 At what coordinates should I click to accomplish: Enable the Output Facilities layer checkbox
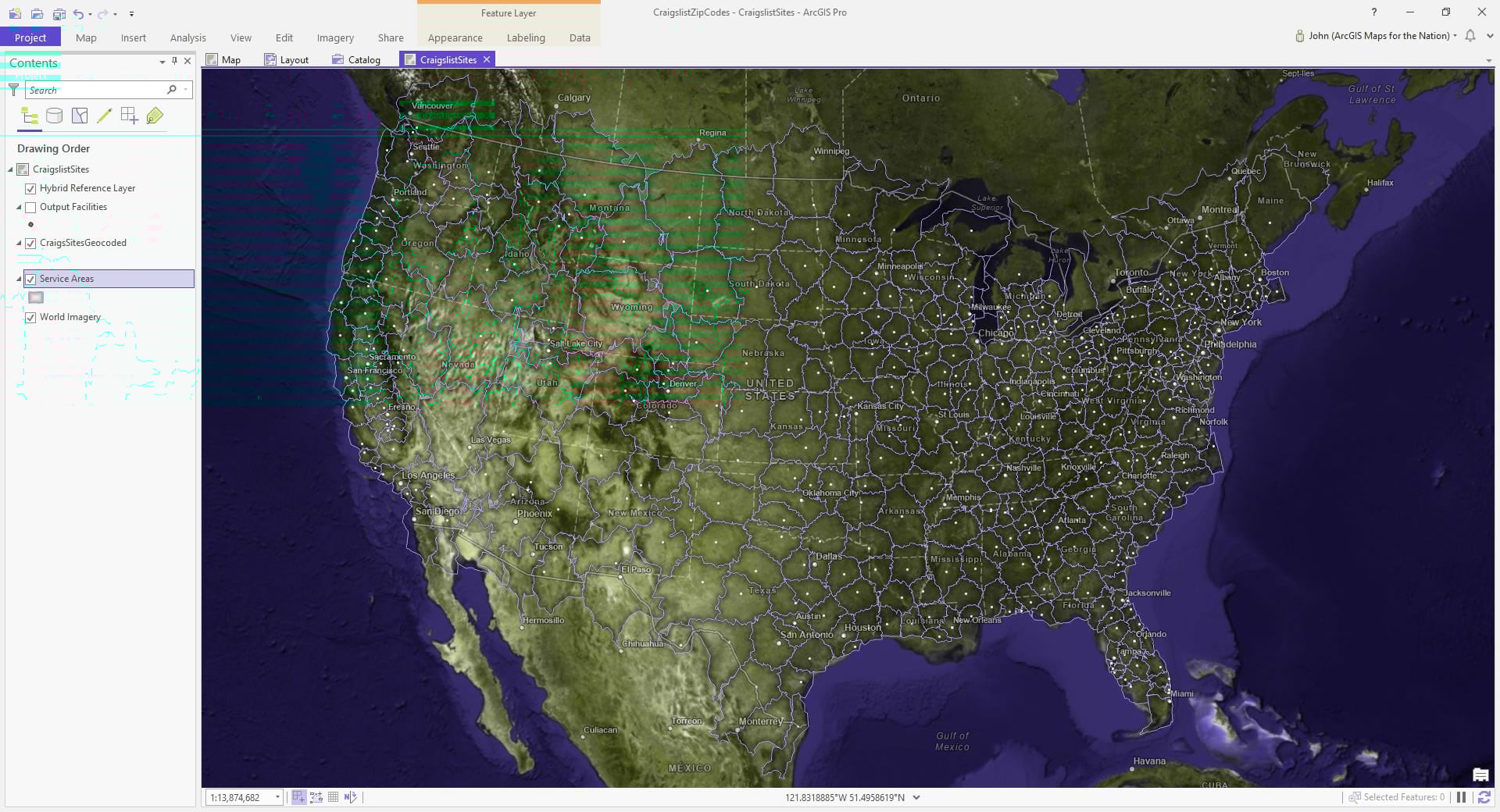(x=30, y=208)
